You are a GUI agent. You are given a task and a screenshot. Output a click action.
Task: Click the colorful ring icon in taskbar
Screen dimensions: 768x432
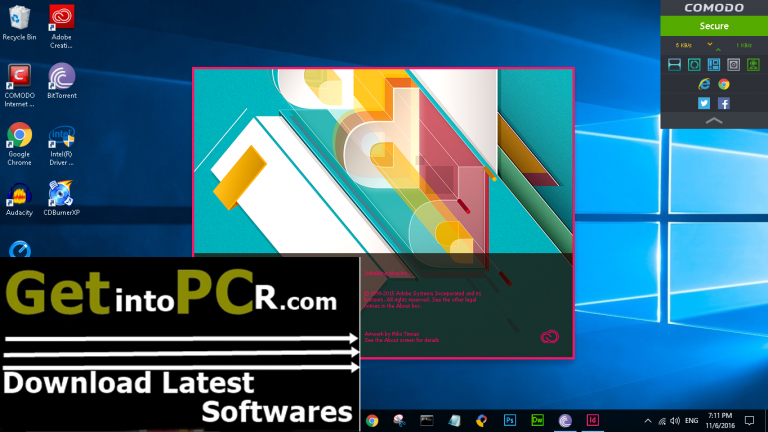pos(482,420)
